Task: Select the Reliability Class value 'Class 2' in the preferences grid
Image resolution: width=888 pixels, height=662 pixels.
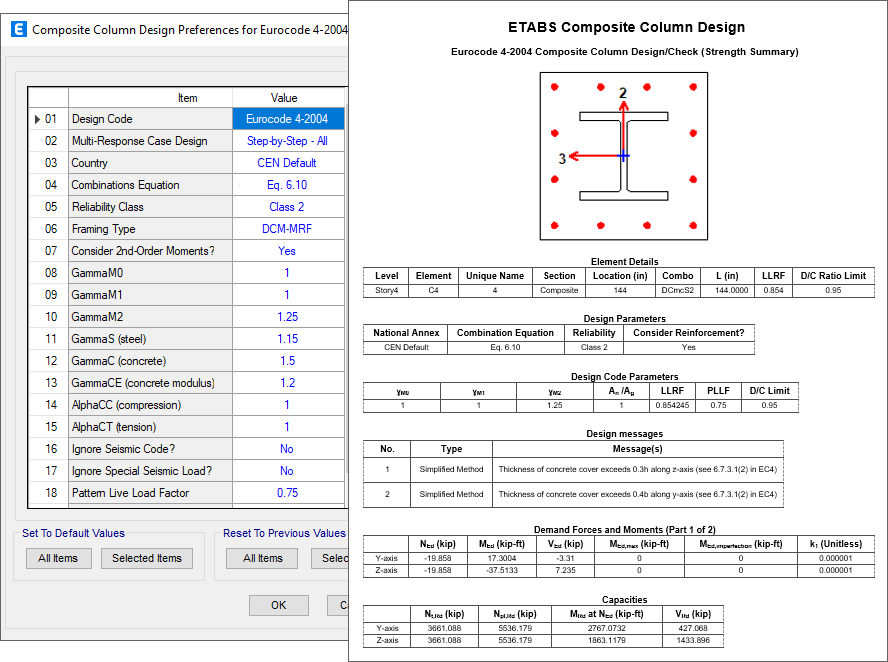Action: point(288,207)
